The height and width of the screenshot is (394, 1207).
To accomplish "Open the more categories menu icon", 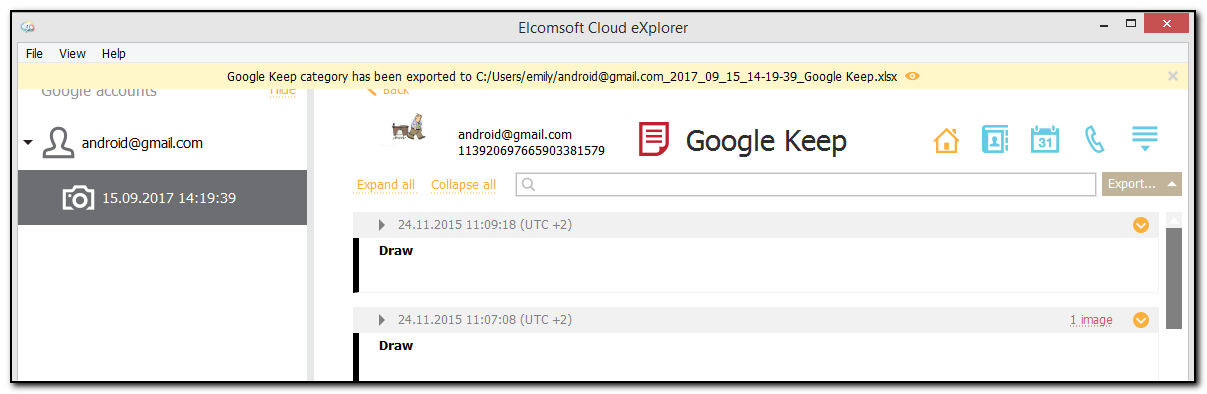I will point(1144,139).
